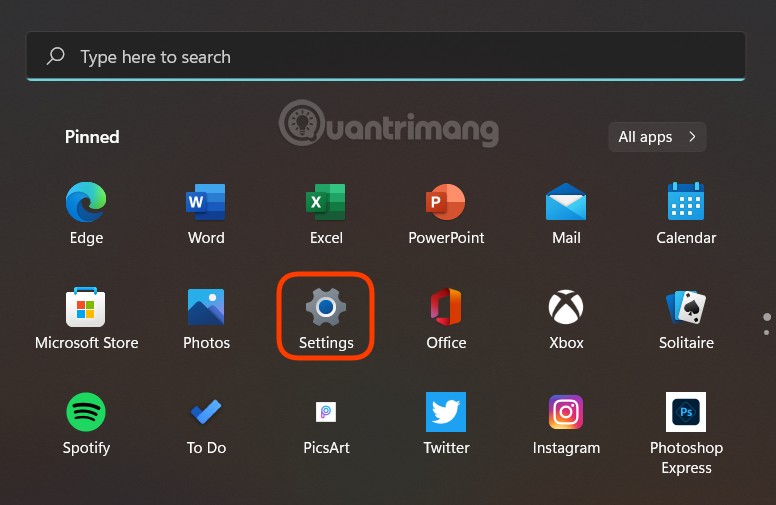The height and width of the screenshot is (505, 776).
Task: Open Photoshop Express
Action: pyautogui.click(x=686, y=412)
